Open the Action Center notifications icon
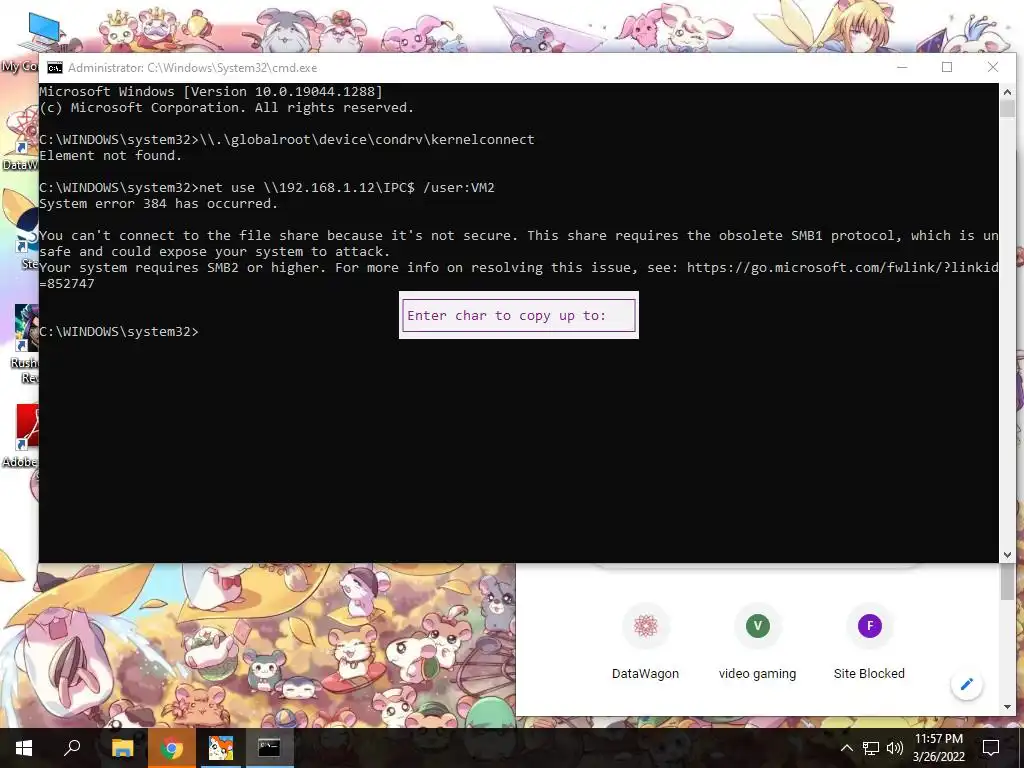 [x=991, y=748]
